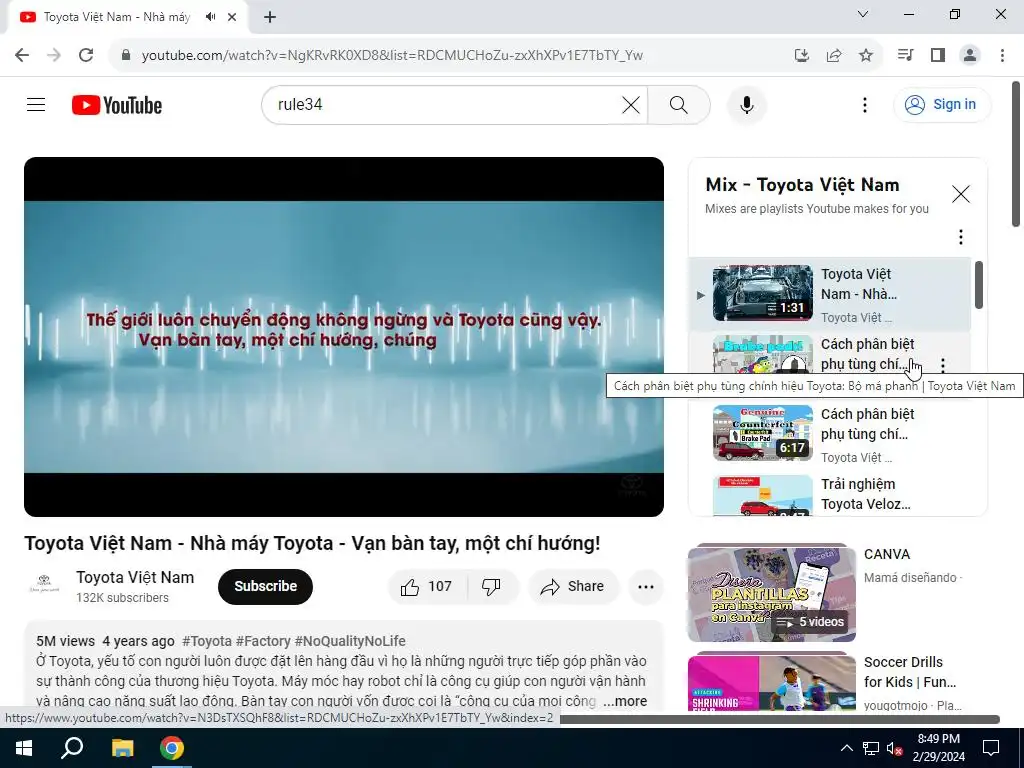Image resolution: width=1024 pixels, height=768 pixels.
Task: Select title 'Cách phân biệt phụ tùng chí...' at 6:17
Action: tap(867, 424)
